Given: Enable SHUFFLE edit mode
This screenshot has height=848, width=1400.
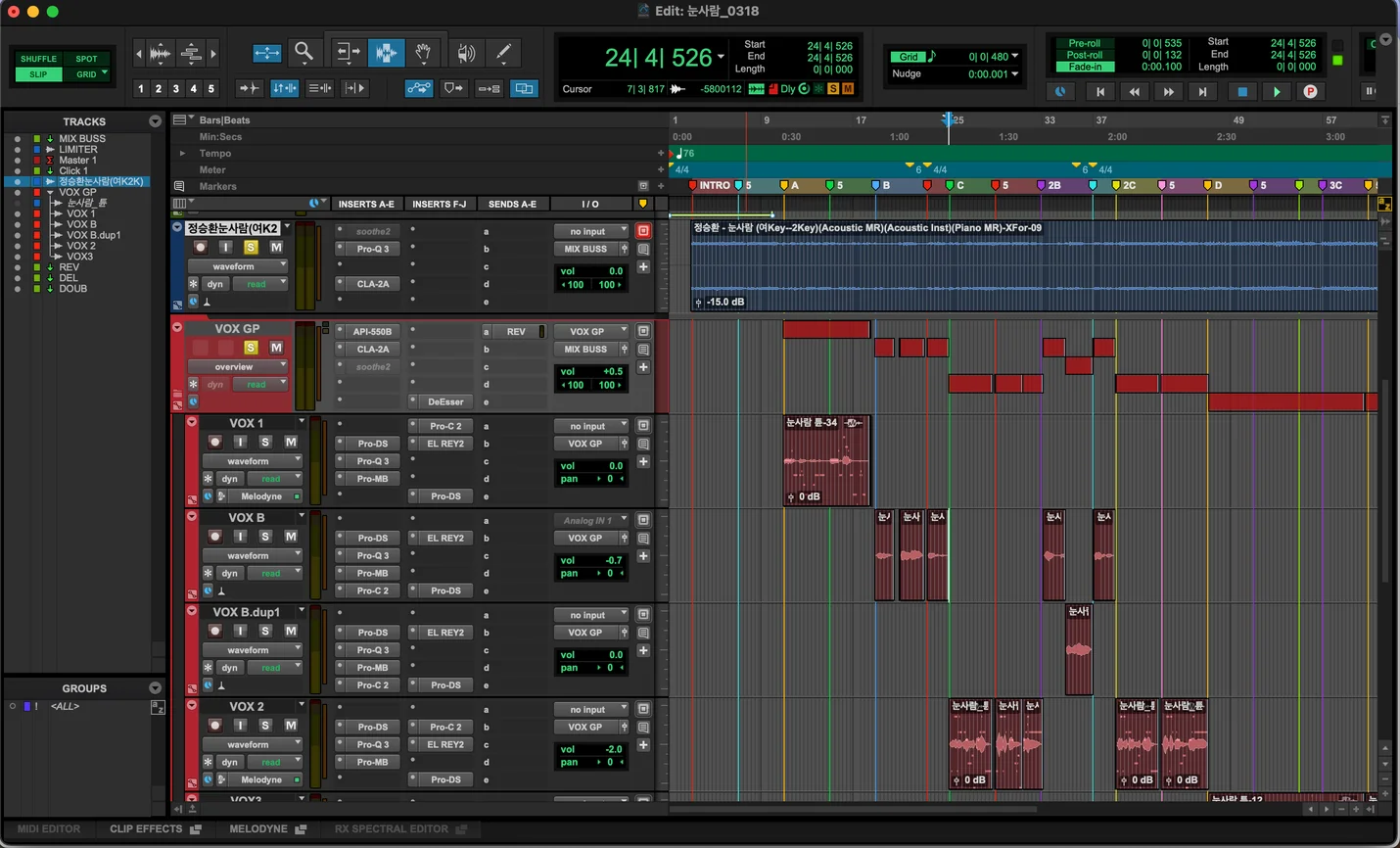Looking at the screenshot, I should [x=39, y=59].
